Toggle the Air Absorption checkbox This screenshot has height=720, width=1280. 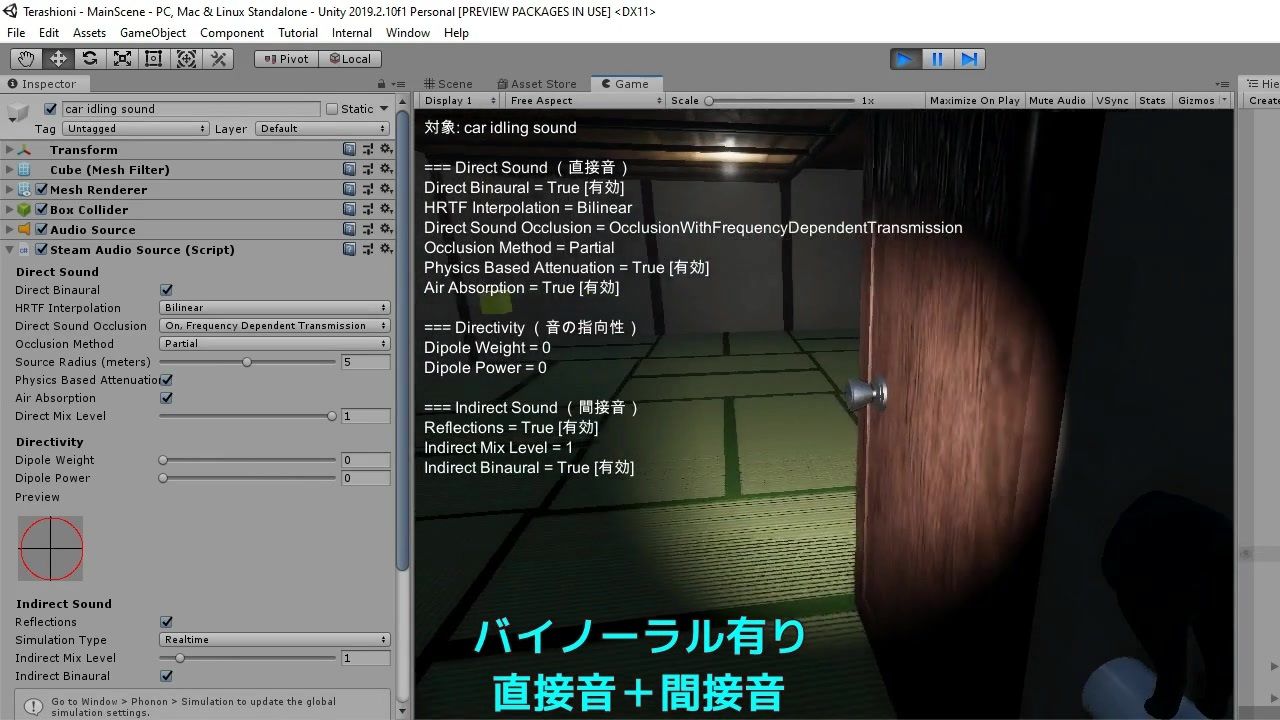click(x=166, y=398)
